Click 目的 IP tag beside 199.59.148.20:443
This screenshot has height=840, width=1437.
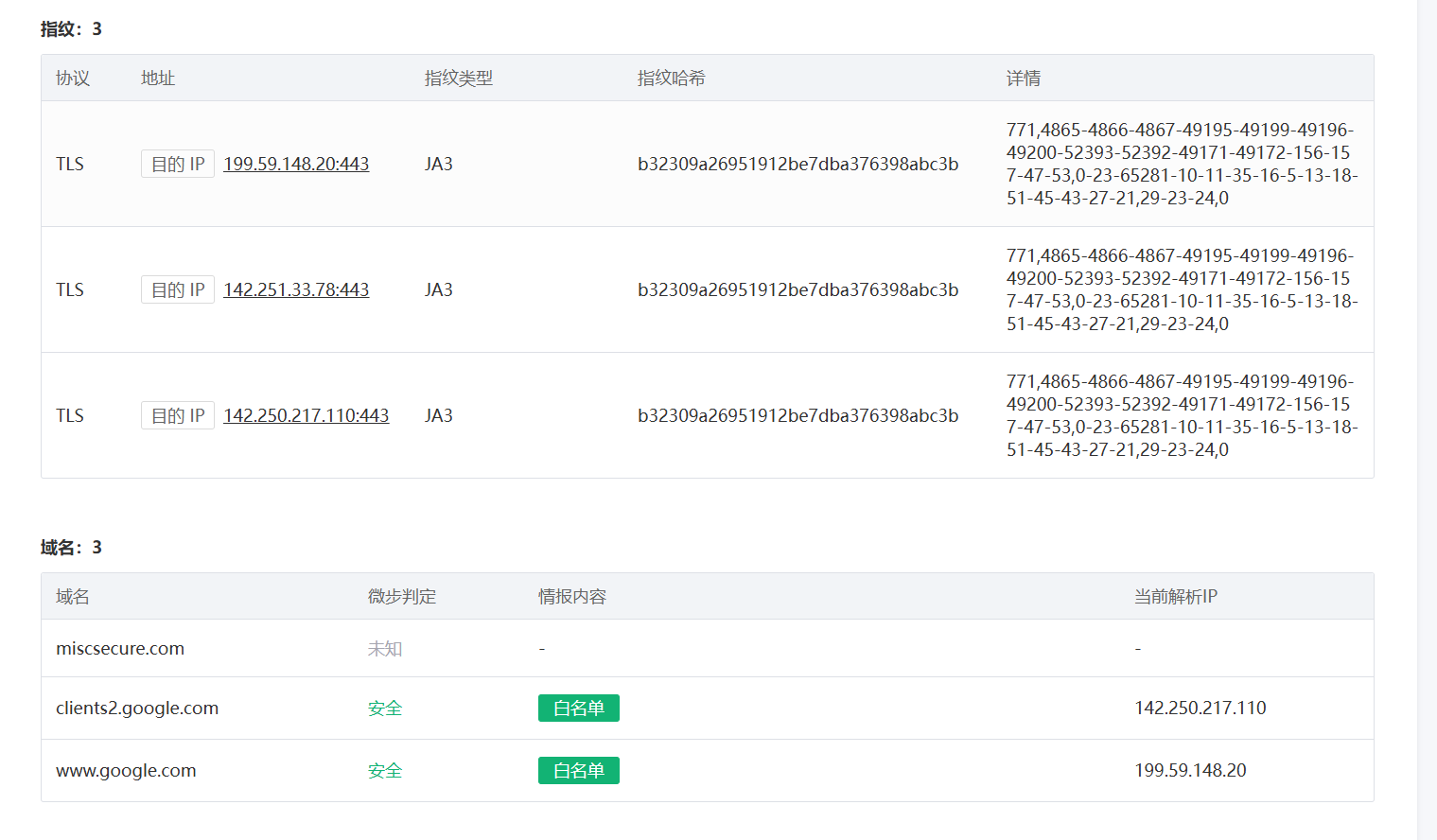coord(178,164)
